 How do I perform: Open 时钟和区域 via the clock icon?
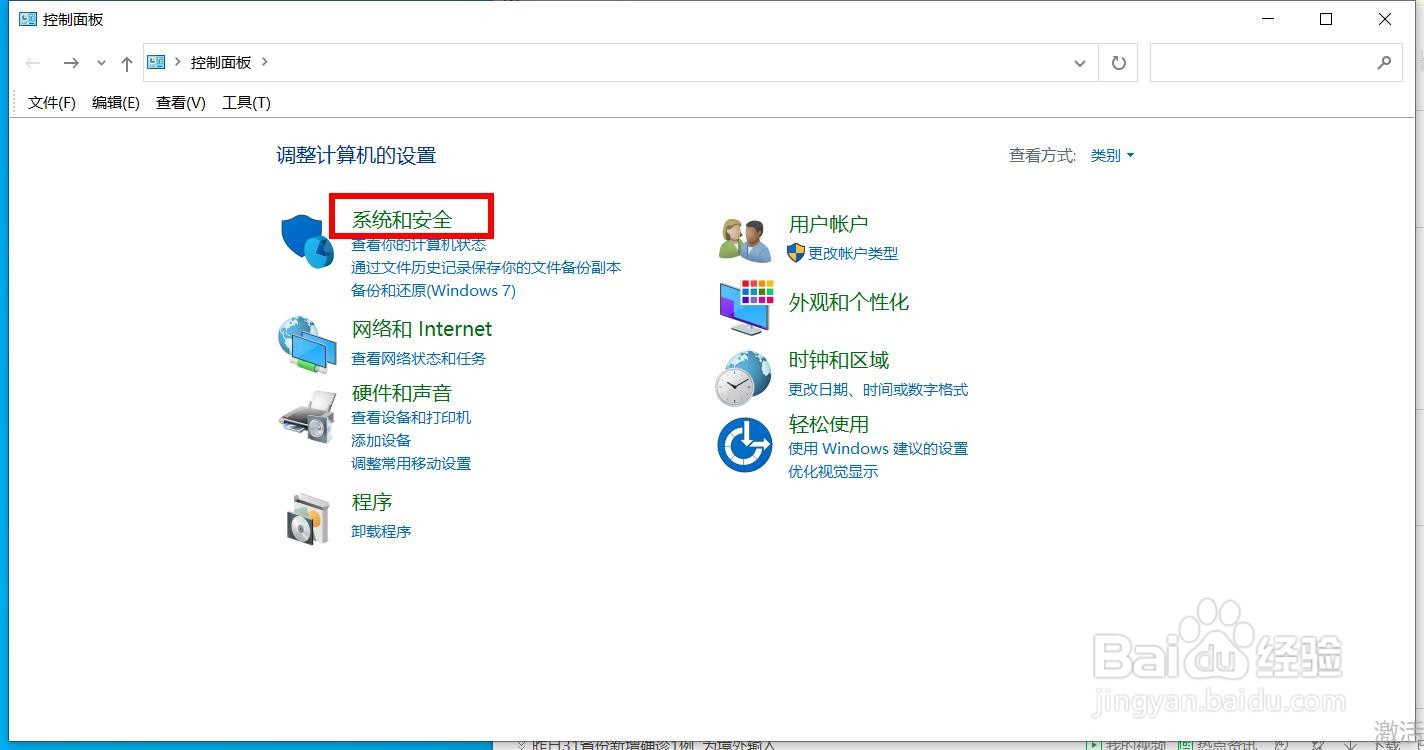pos(743,376)
